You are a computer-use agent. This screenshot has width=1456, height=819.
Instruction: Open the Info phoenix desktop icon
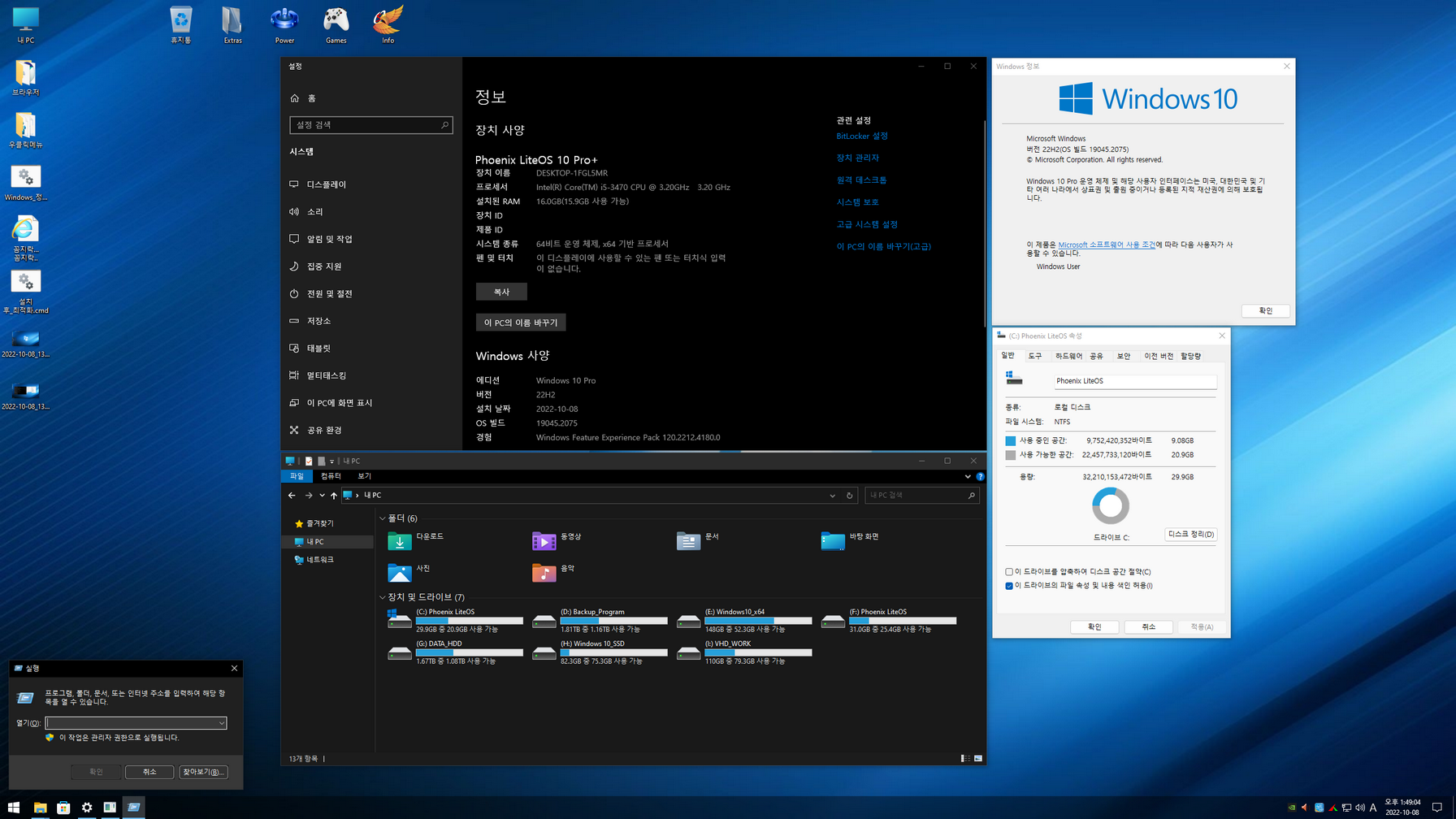click(388, 24)
